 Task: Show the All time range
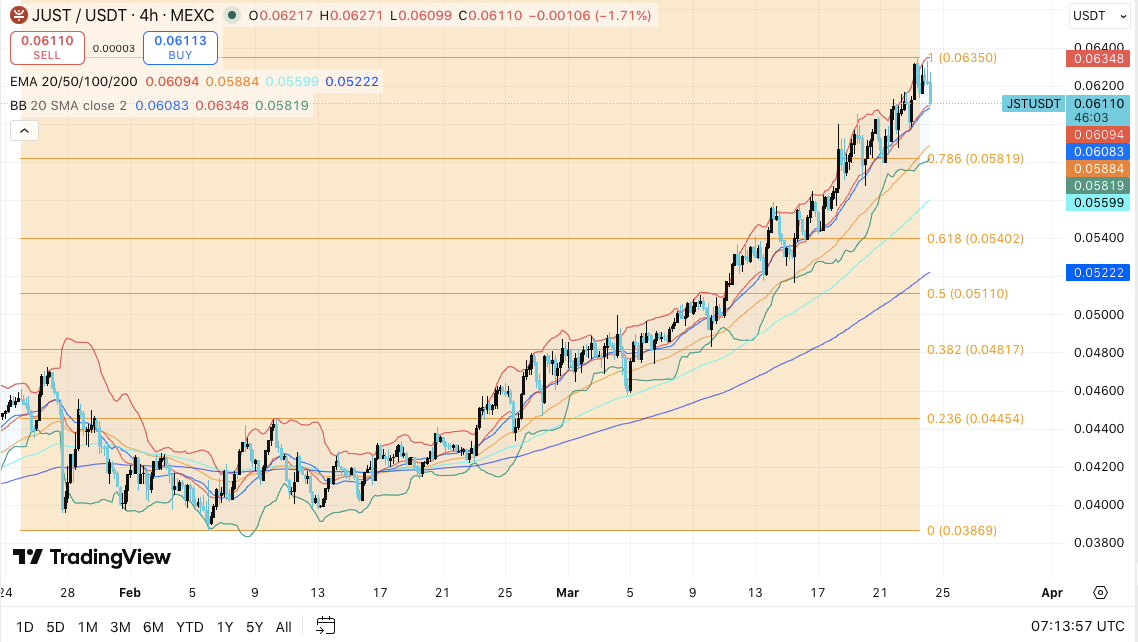click(x=283, y=627)
